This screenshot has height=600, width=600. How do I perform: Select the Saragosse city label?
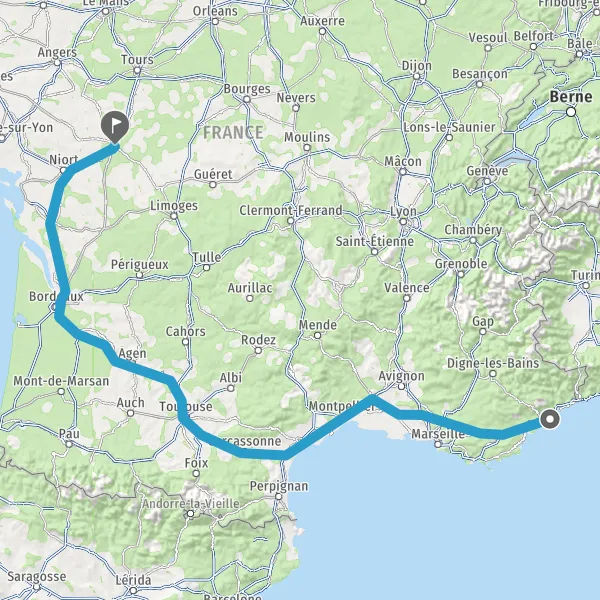(x=37, y=576)
